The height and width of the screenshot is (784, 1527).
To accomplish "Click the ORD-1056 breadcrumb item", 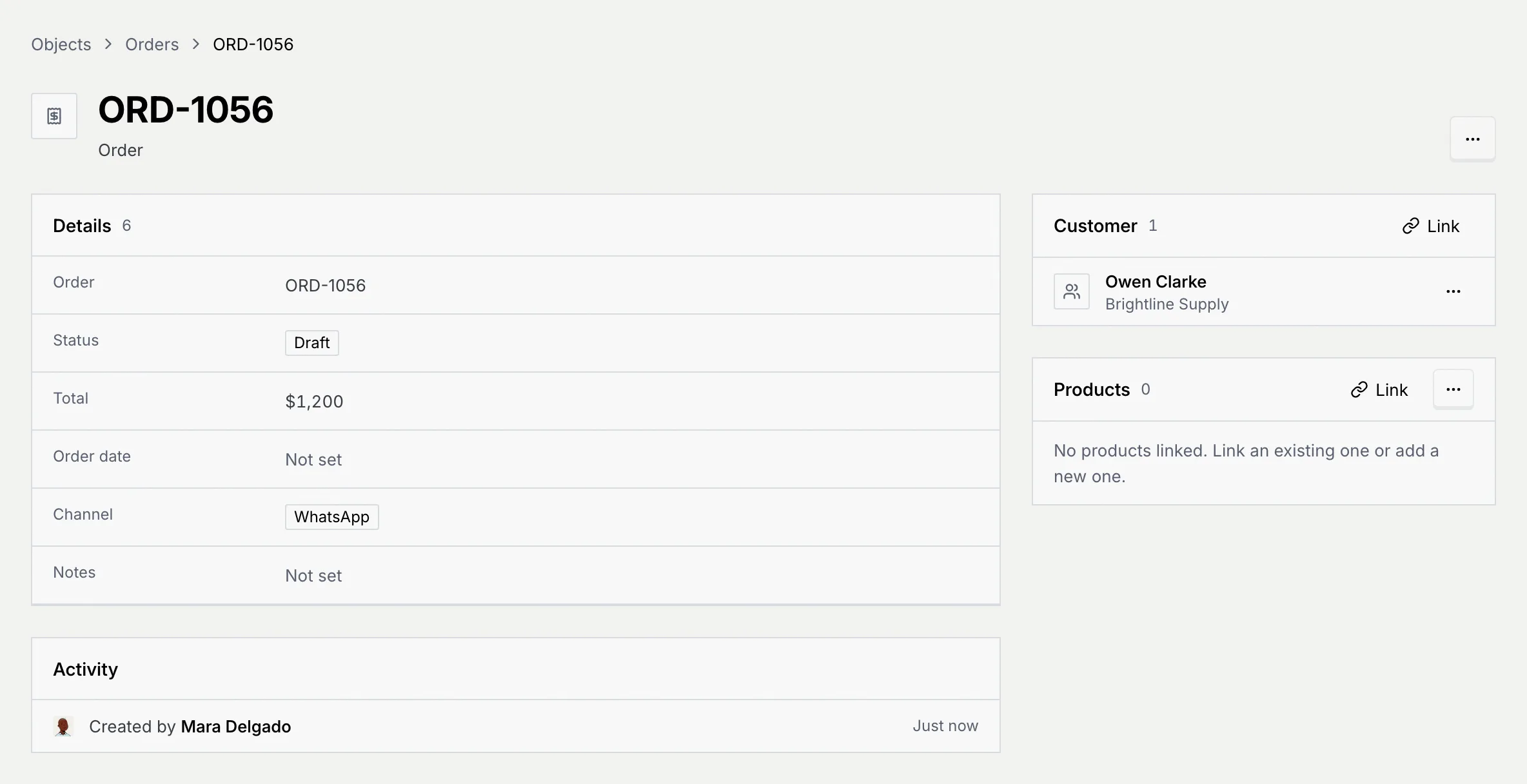I will (x=253, y=44).
